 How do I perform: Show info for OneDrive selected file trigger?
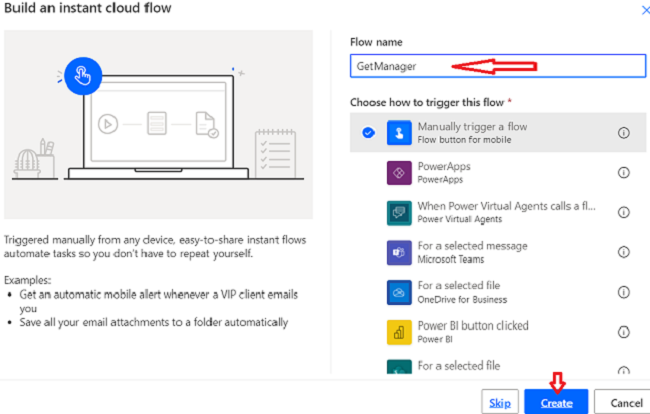(x=623, y=292)
